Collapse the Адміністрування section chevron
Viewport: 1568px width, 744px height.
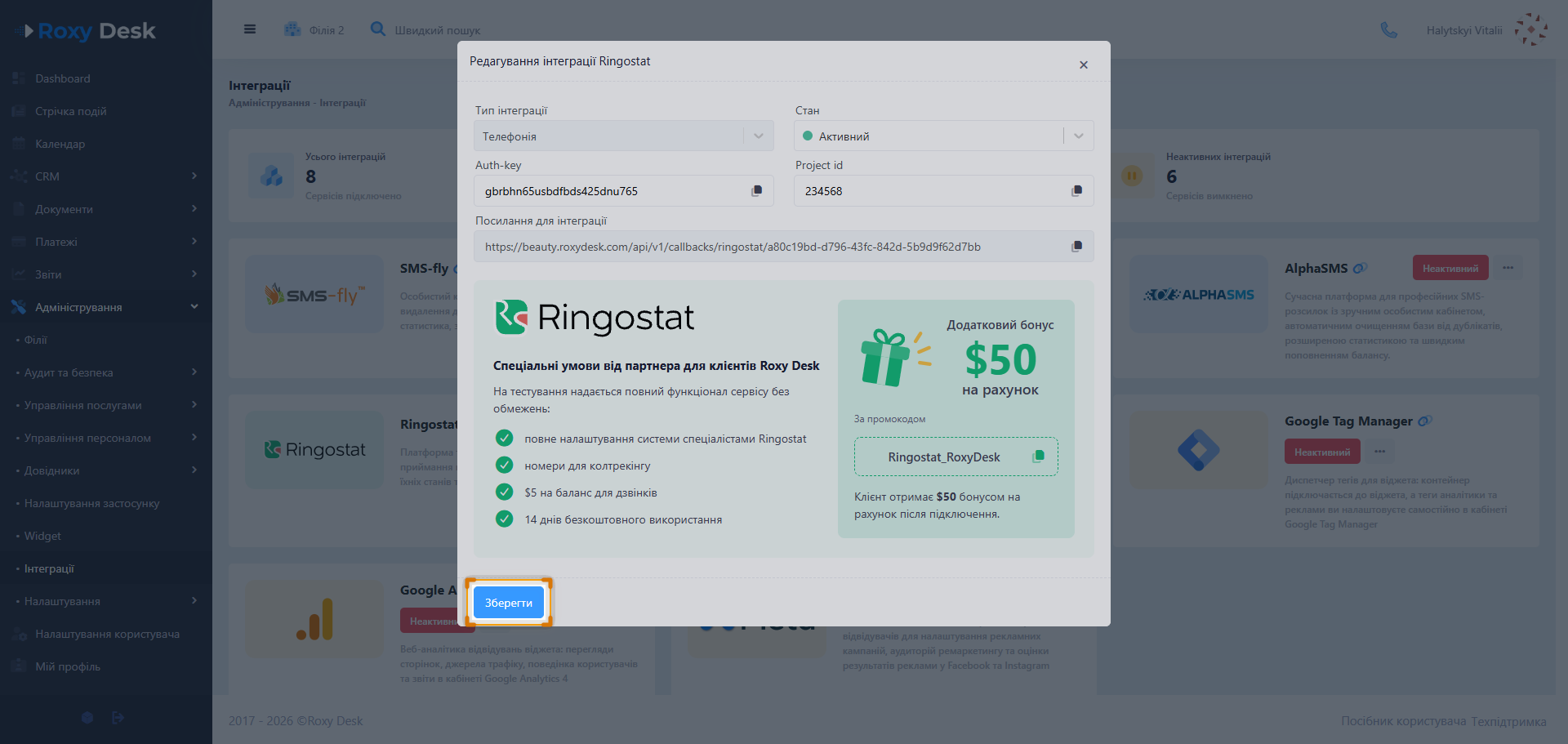(x=194, y=306)
